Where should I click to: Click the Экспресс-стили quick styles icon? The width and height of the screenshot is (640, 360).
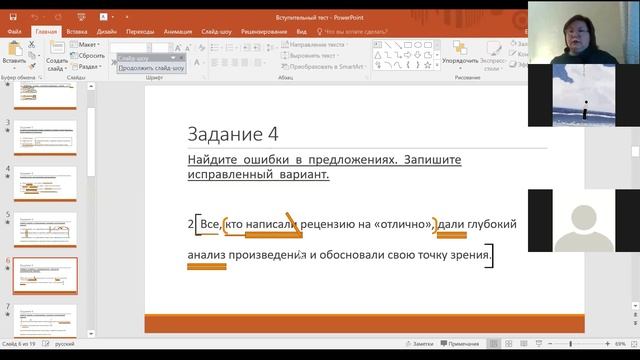tap(493, 48)
